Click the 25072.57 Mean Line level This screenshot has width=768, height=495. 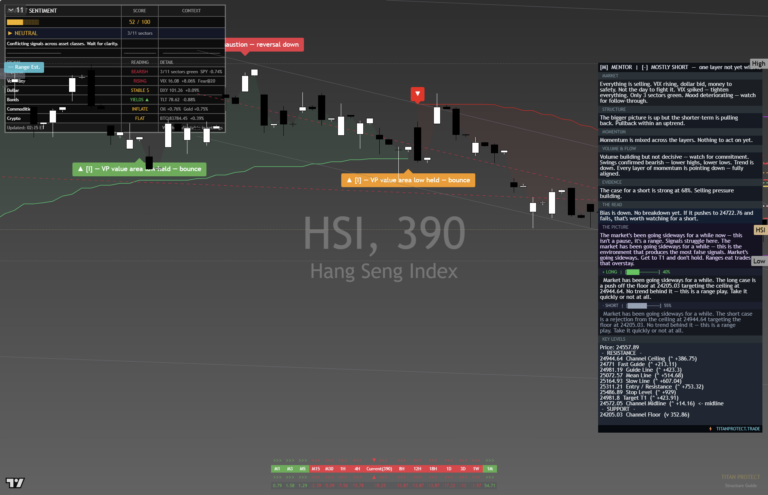click(641, 376)
